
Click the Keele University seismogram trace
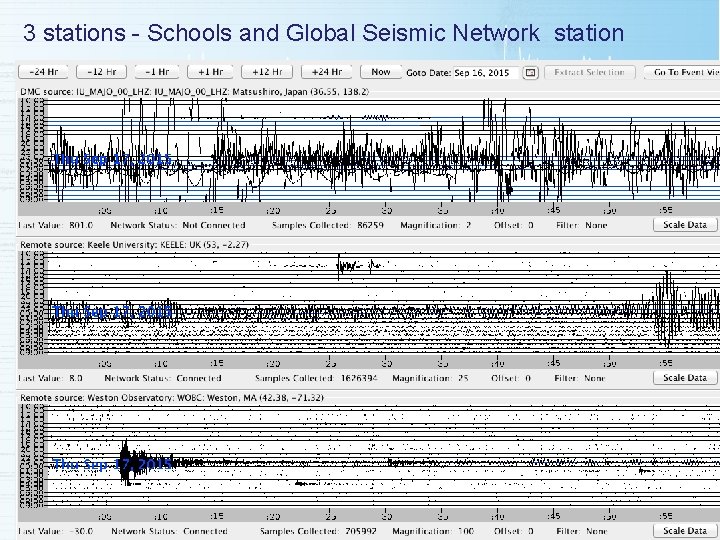point(382,303)
